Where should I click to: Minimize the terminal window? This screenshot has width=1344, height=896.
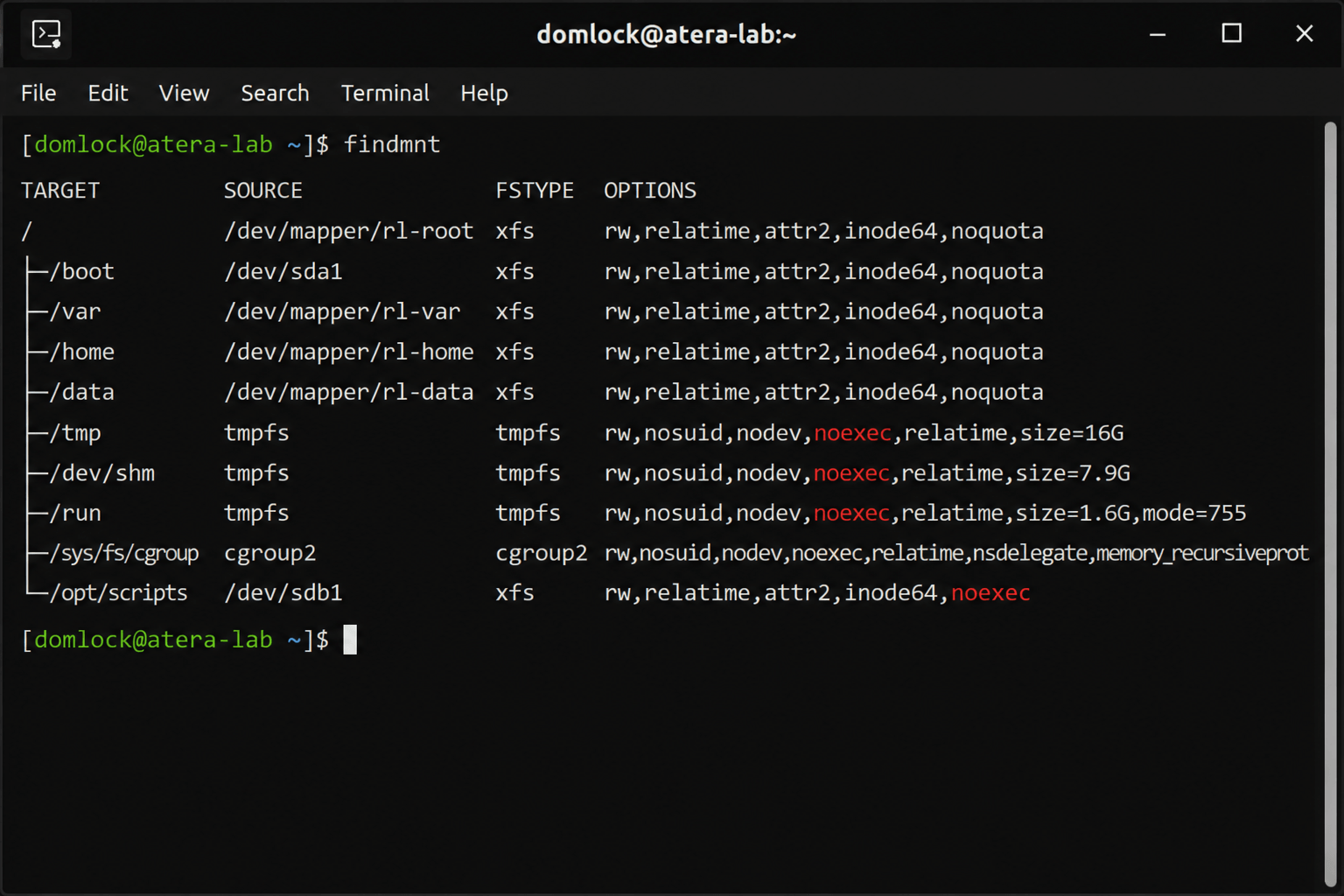[x=1158, y=34]
